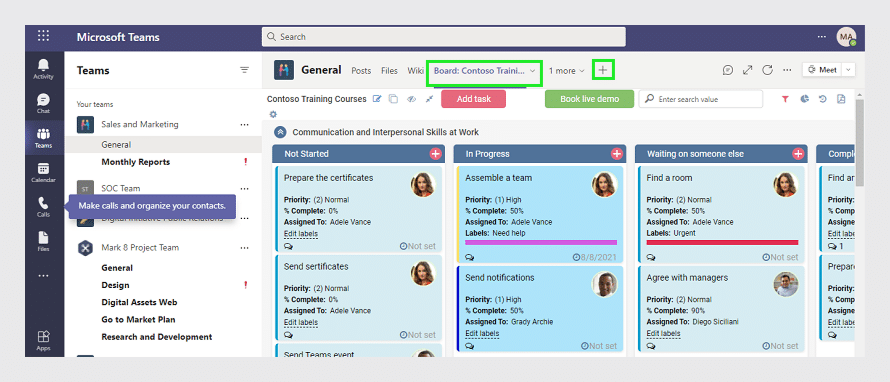The width and height of the screenshot is (890, 382).
Task: Show more apps via the sidebar ellipsis
Action: tap(44, 276)
